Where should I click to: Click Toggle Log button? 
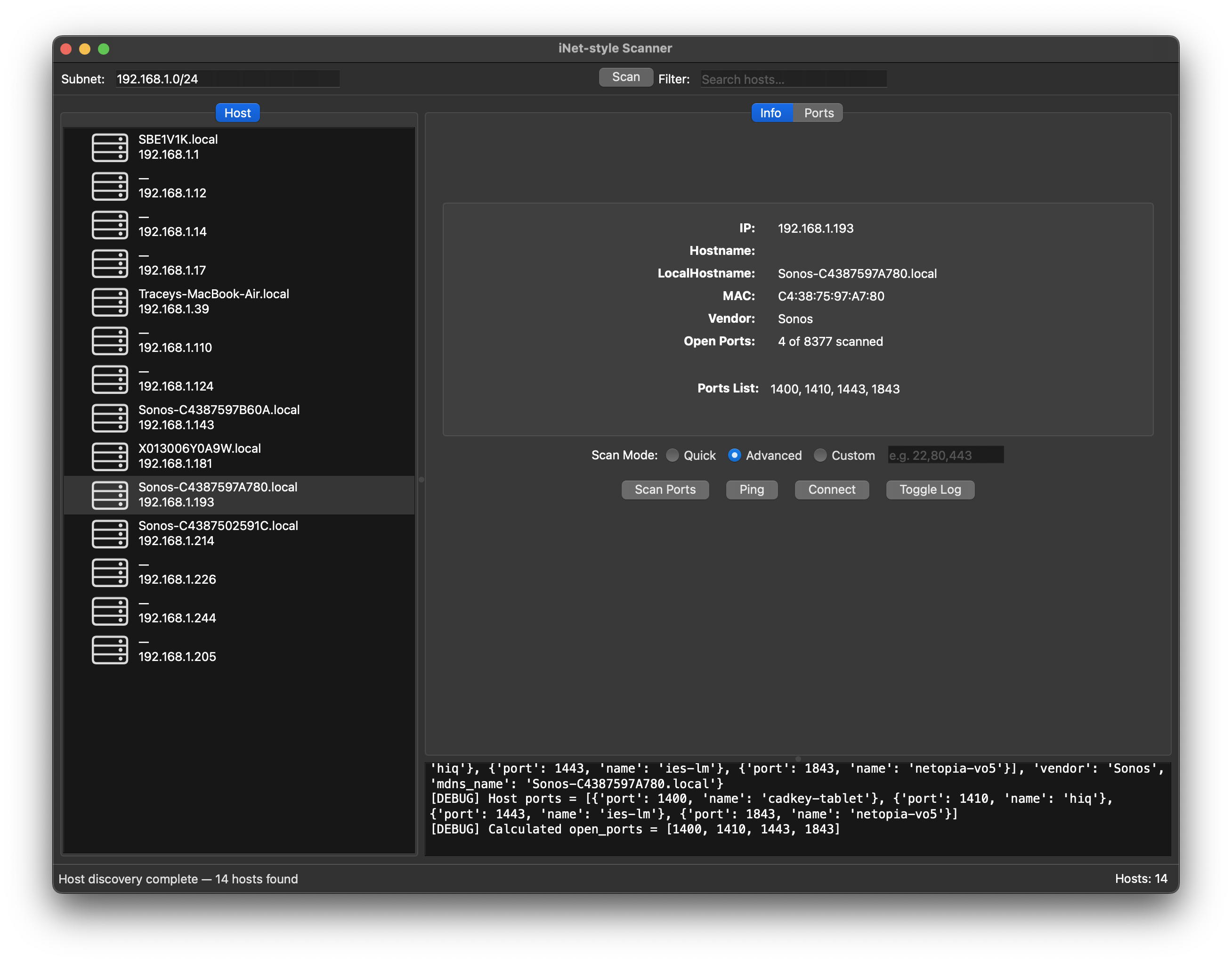coord(930,490)
